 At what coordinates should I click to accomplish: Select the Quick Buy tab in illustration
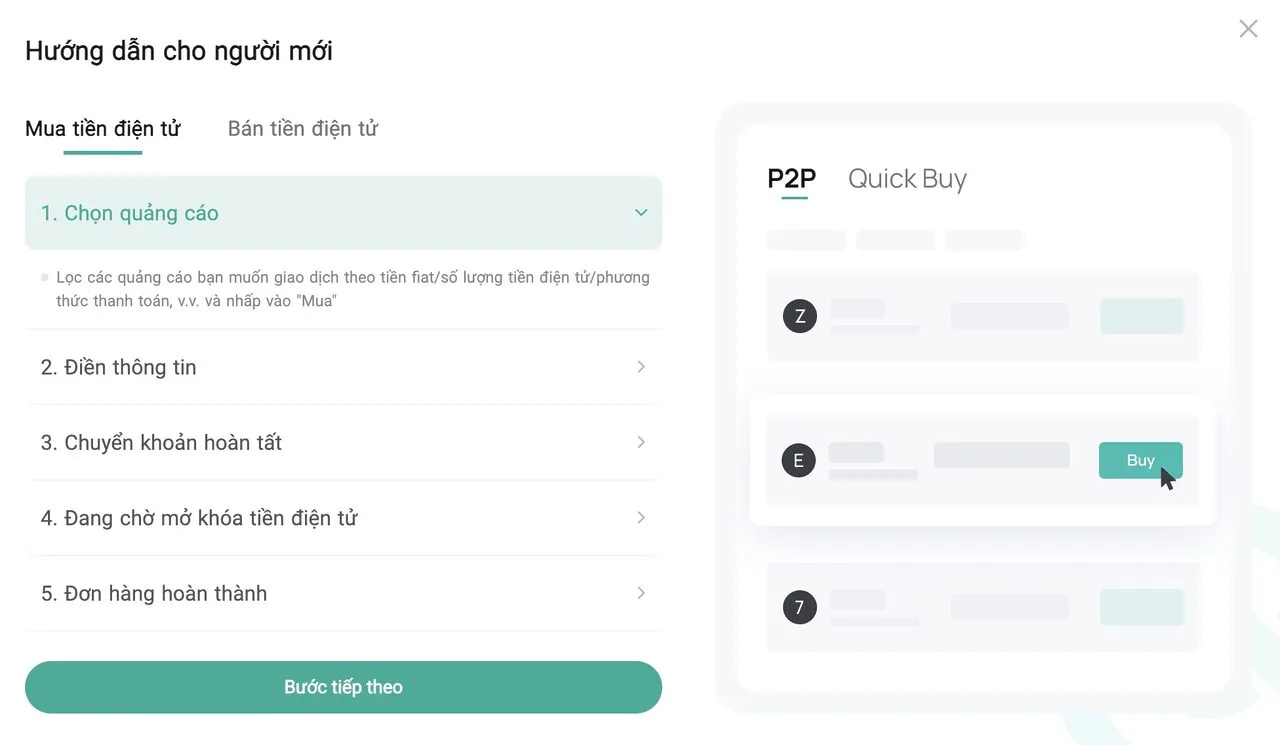click(907, 179)
